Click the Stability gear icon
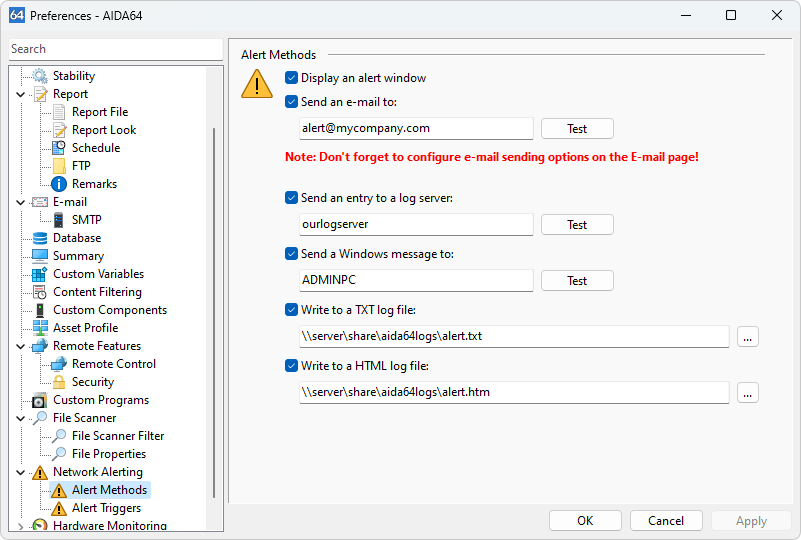This screenshot has height=540, width=801. pos(40,76)
